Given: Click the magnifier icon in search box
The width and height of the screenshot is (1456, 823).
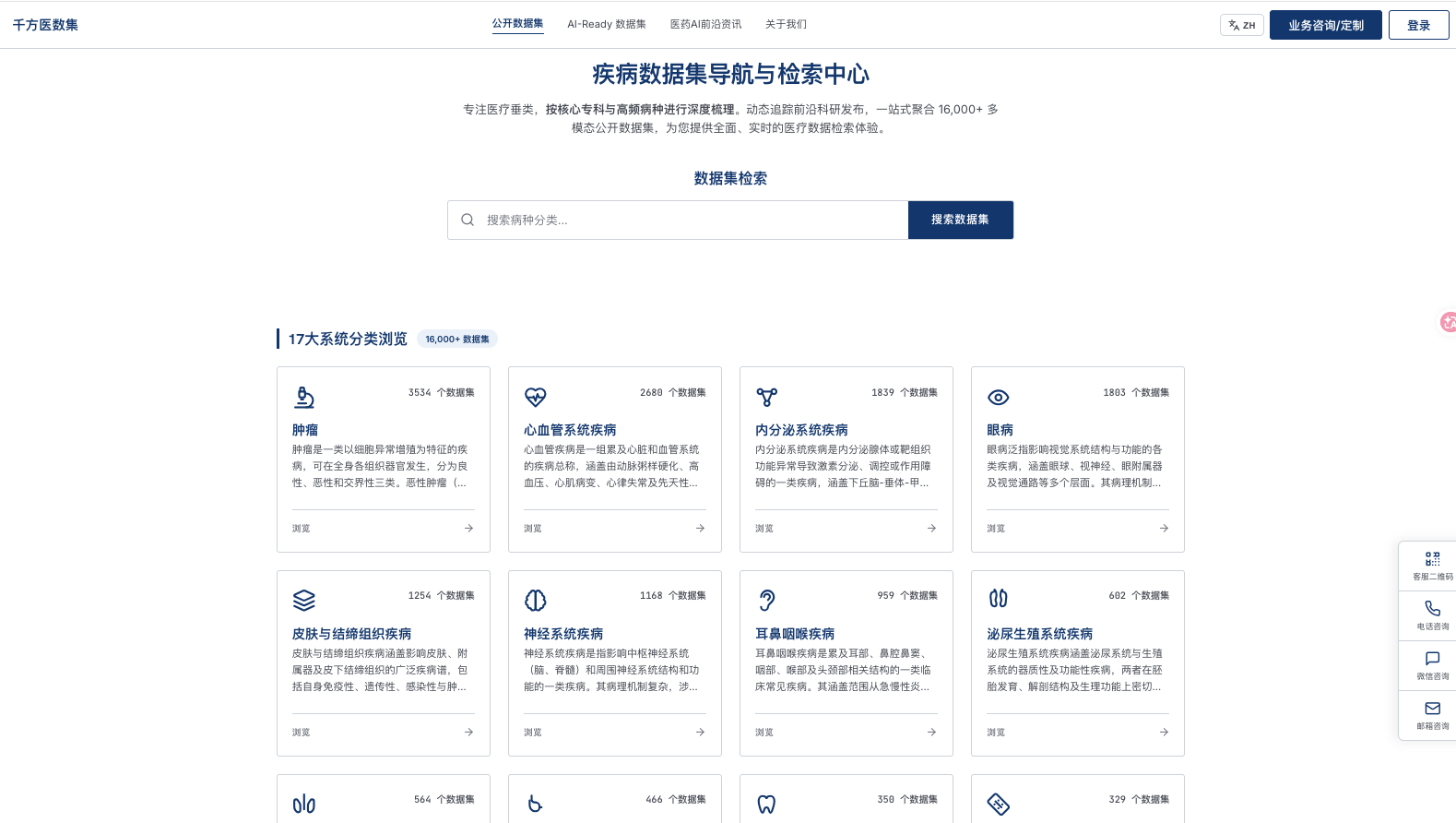Looking at the screenshot, I should tap(468, 220).
